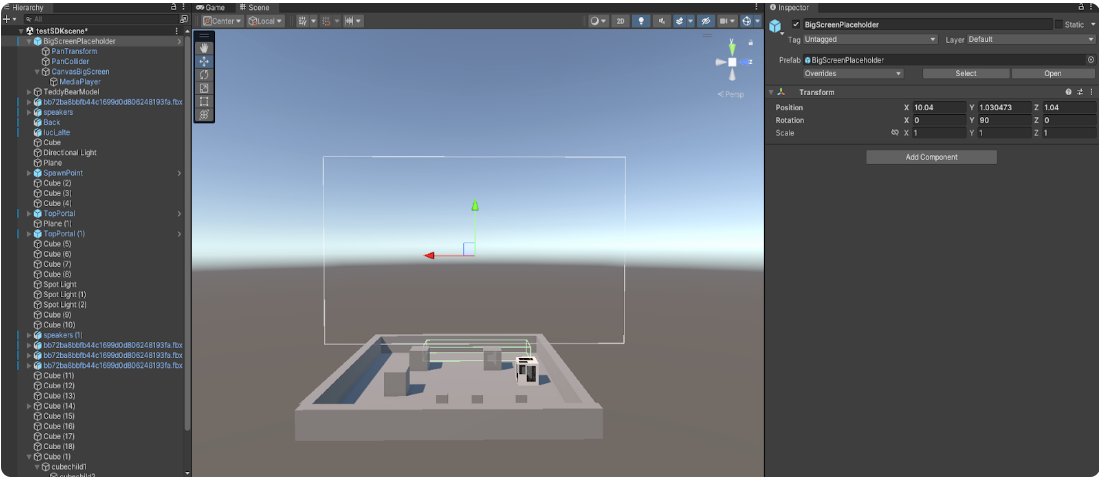This screenshot has height=478, width=1099.
Task: Switch to the Scene tab
Action: [x=254, y=7]
